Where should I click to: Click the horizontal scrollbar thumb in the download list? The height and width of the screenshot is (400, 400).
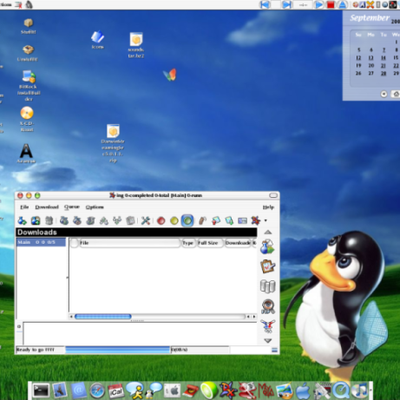point(103,316)
